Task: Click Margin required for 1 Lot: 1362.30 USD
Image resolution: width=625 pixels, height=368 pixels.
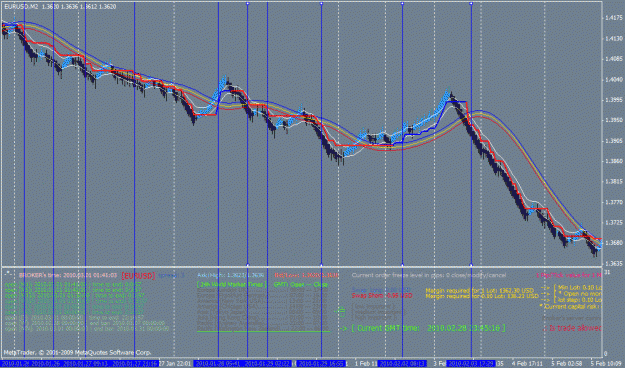Action: click(480, 291)
